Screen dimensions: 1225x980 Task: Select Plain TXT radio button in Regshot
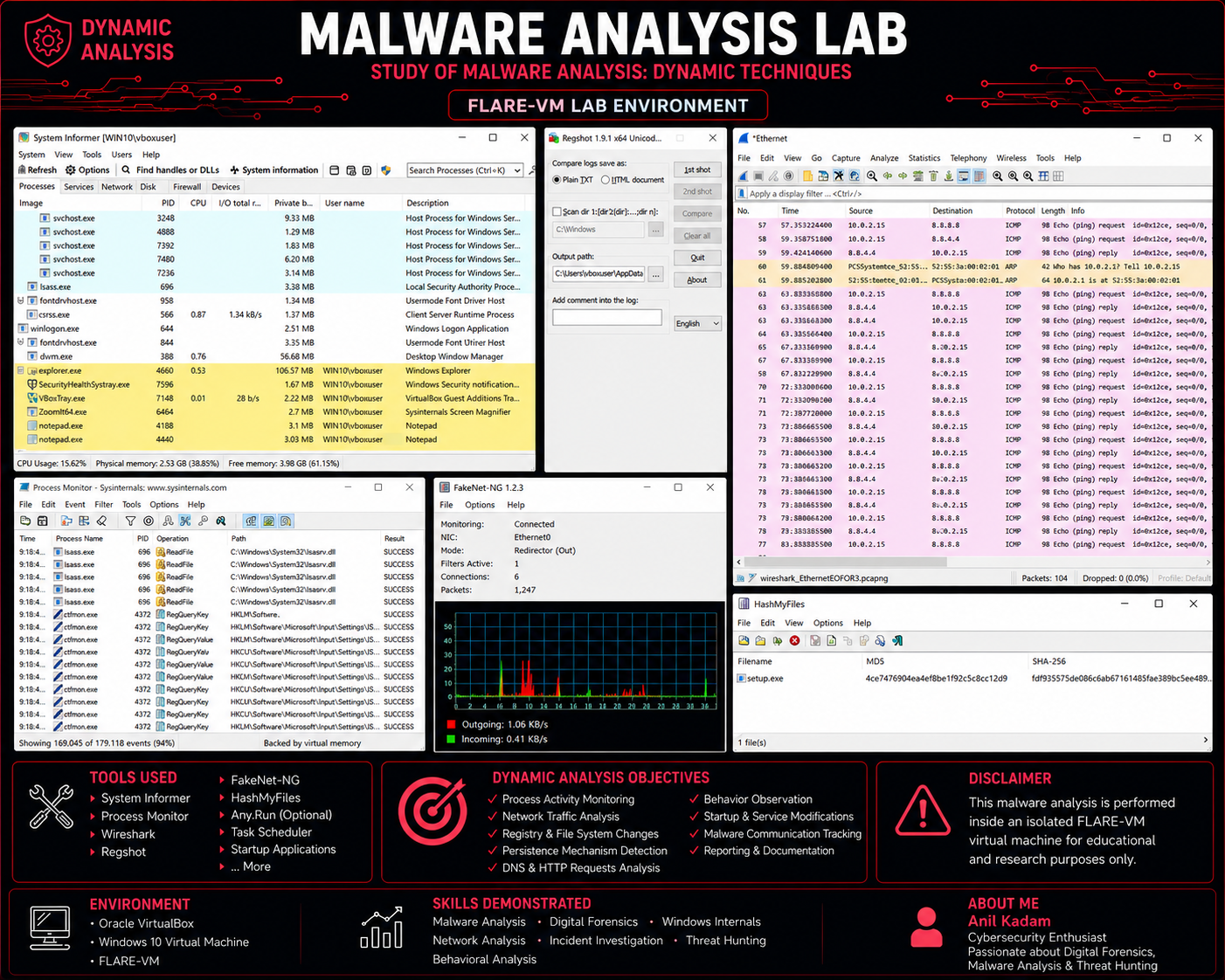557,180
